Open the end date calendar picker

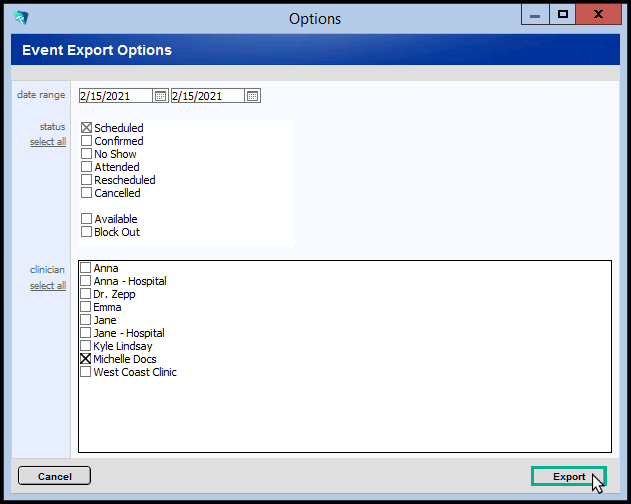(x=253, y=96)
